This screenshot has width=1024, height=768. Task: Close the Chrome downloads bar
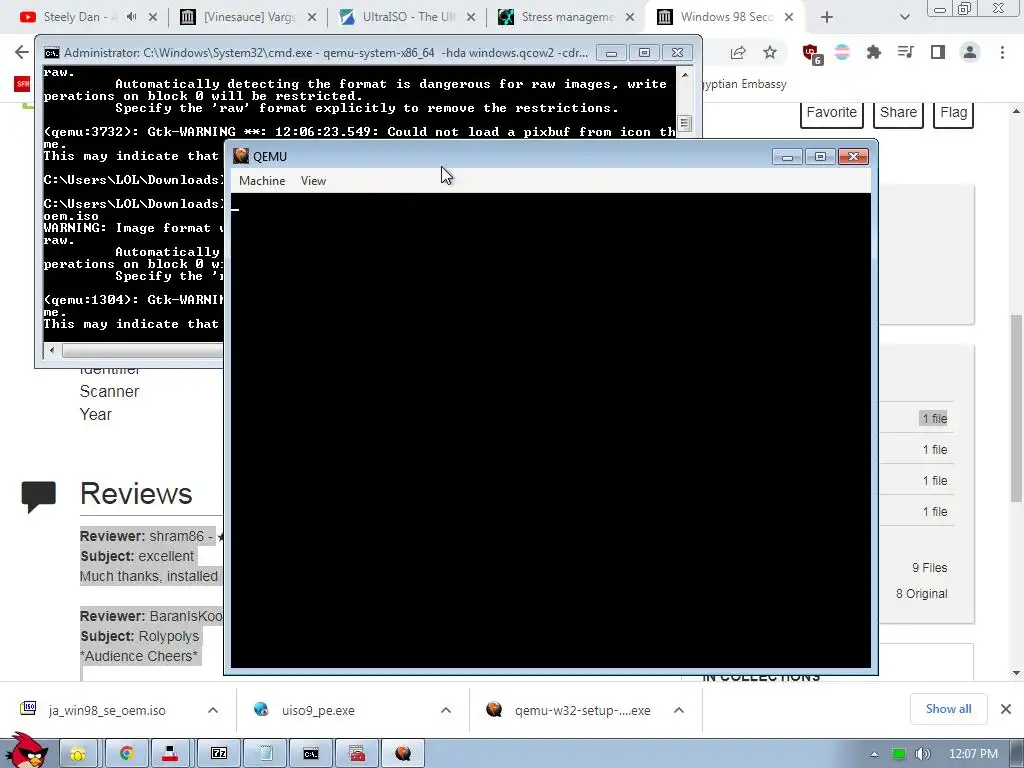coord(1006,709)
